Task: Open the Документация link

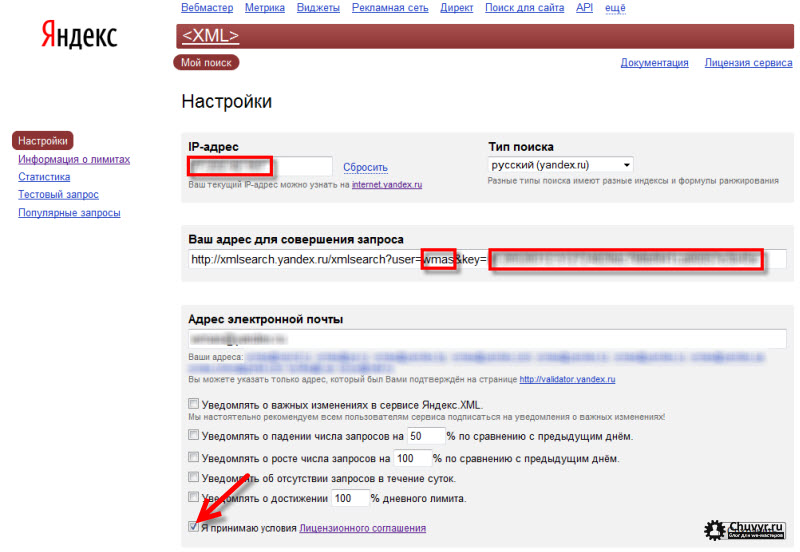Action: [654, 62]
